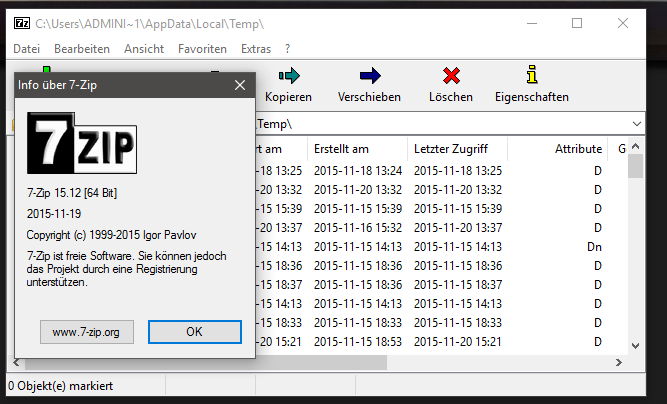Close the 7-Zip file manager window
The image size is (667, 404).
[x=623, y=23]
